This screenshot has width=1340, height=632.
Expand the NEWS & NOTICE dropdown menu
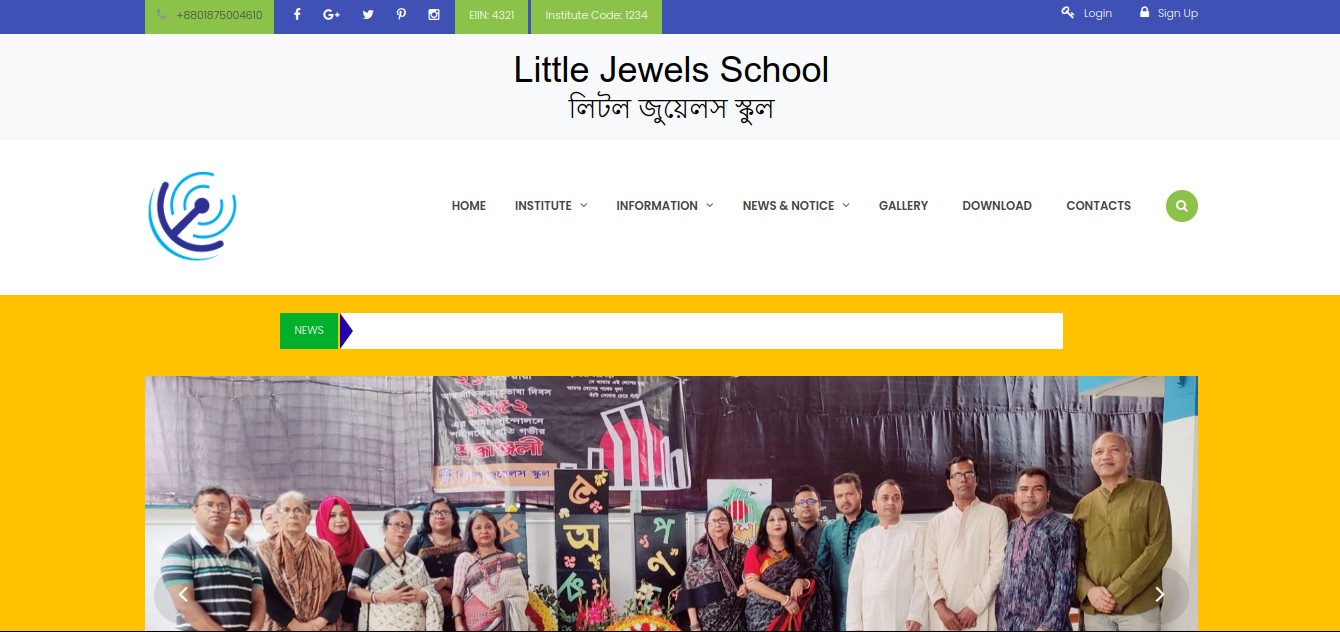[x=796, y=206]
